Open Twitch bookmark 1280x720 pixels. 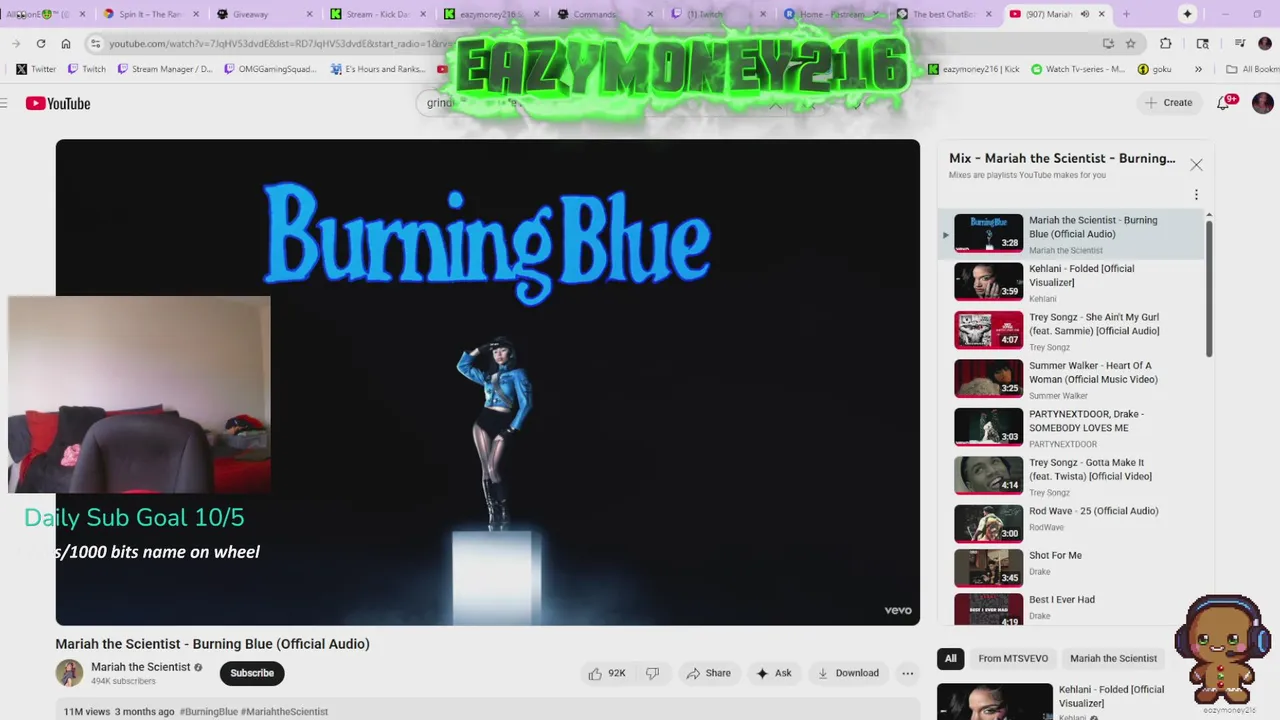click(86, 69)
